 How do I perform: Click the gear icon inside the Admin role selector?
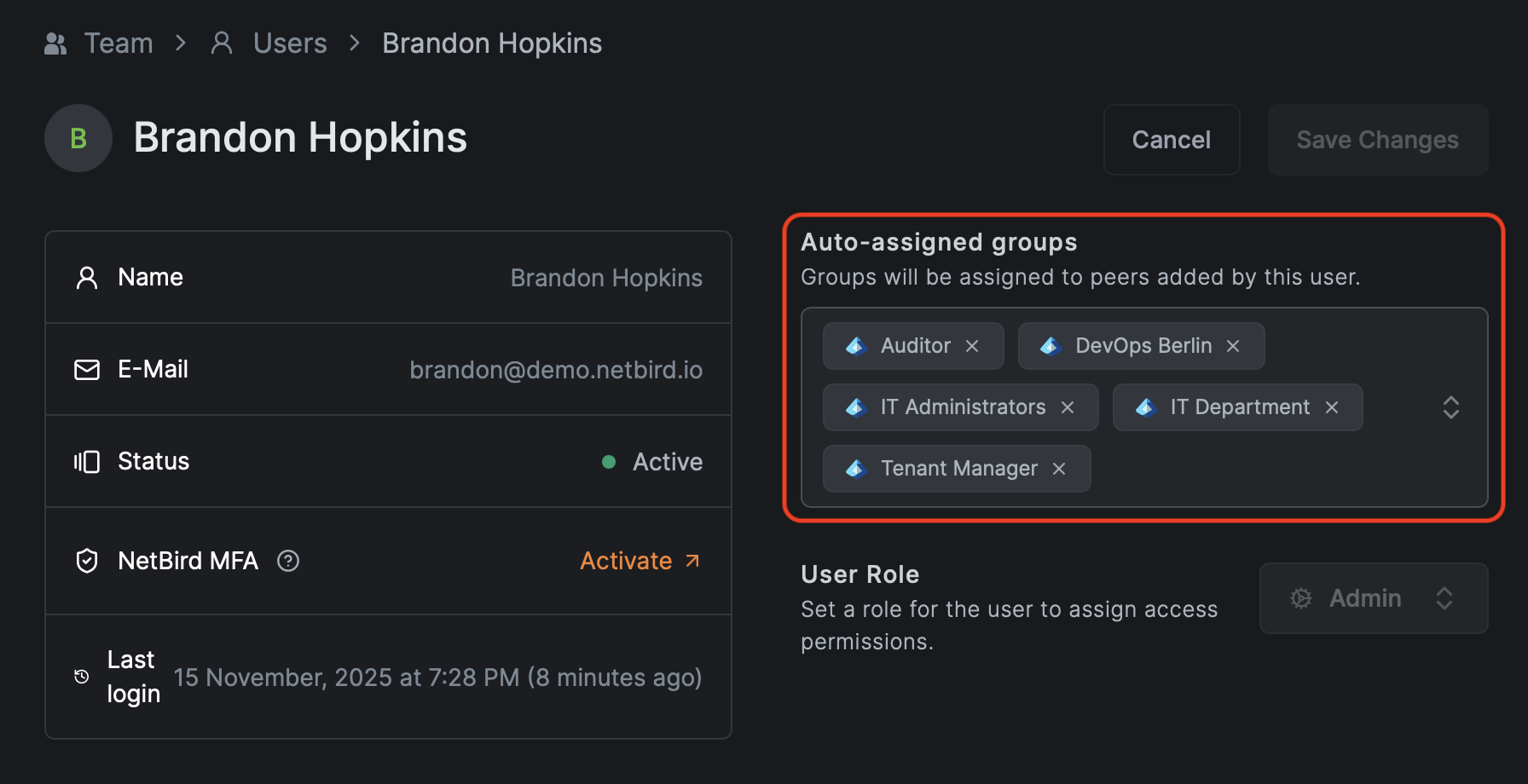point(1300,597)
